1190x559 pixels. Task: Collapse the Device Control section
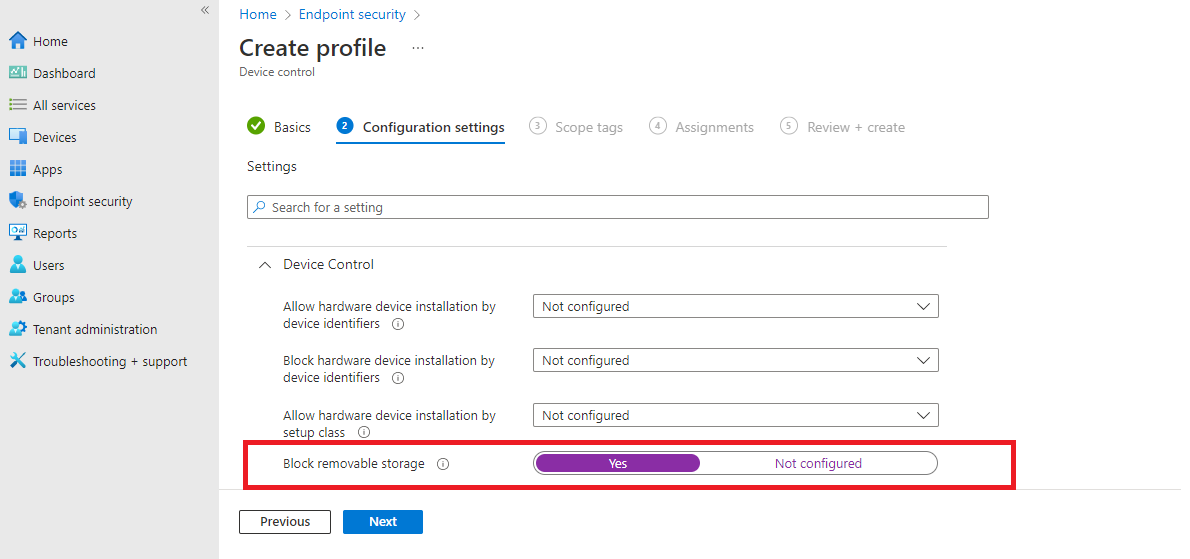[265, 265]
